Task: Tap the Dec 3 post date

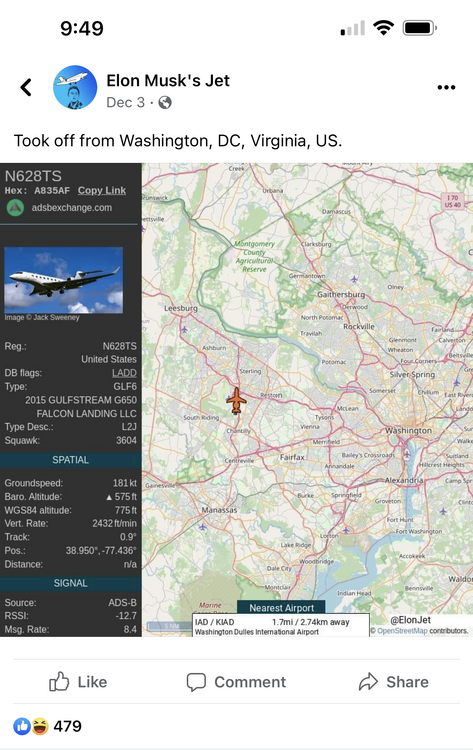Action: point(125,102)
